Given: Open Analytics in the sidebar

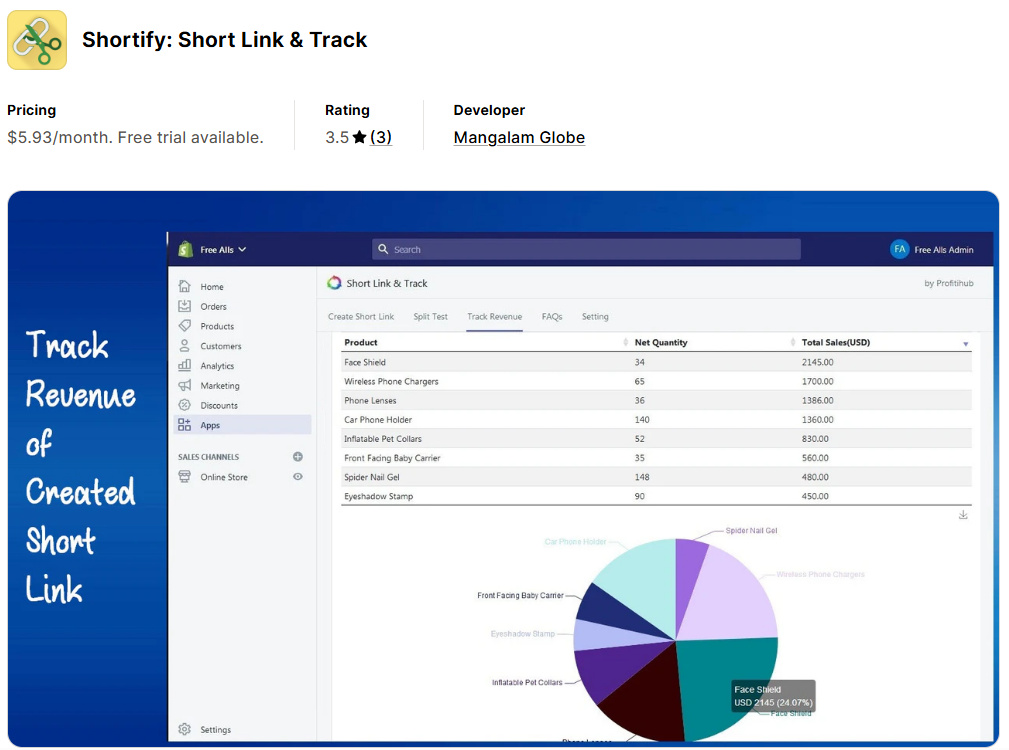Looking at the screenshot, I should [x=217, y=366].
